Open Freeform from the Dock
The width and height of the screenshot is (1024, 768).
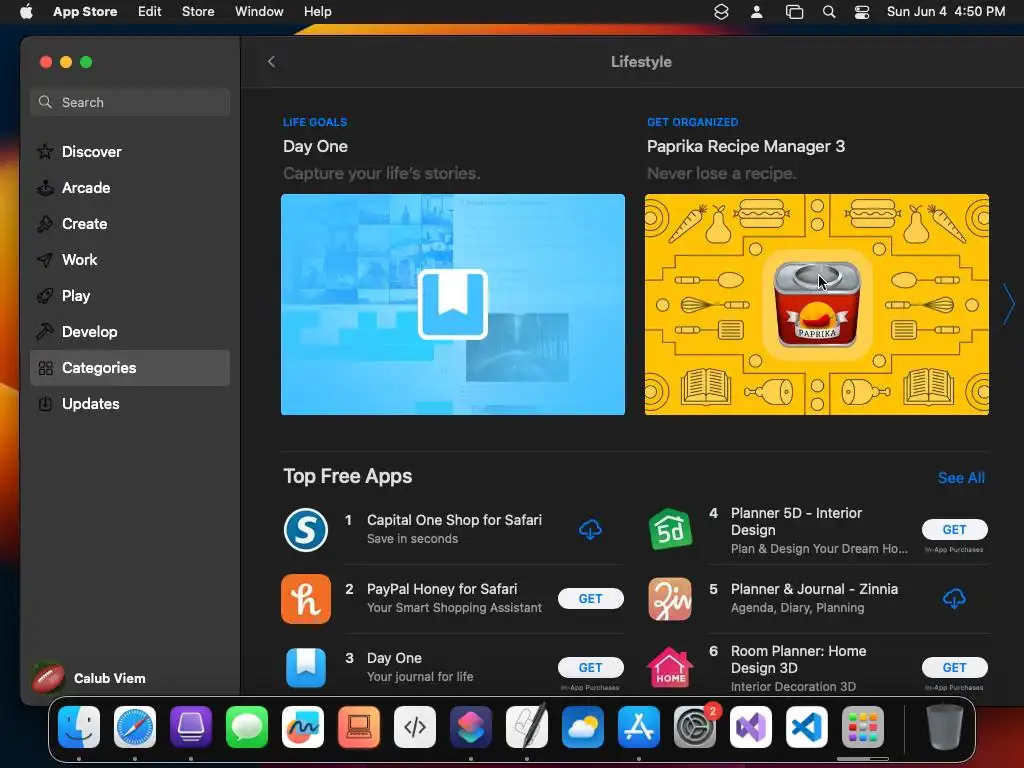303,727
